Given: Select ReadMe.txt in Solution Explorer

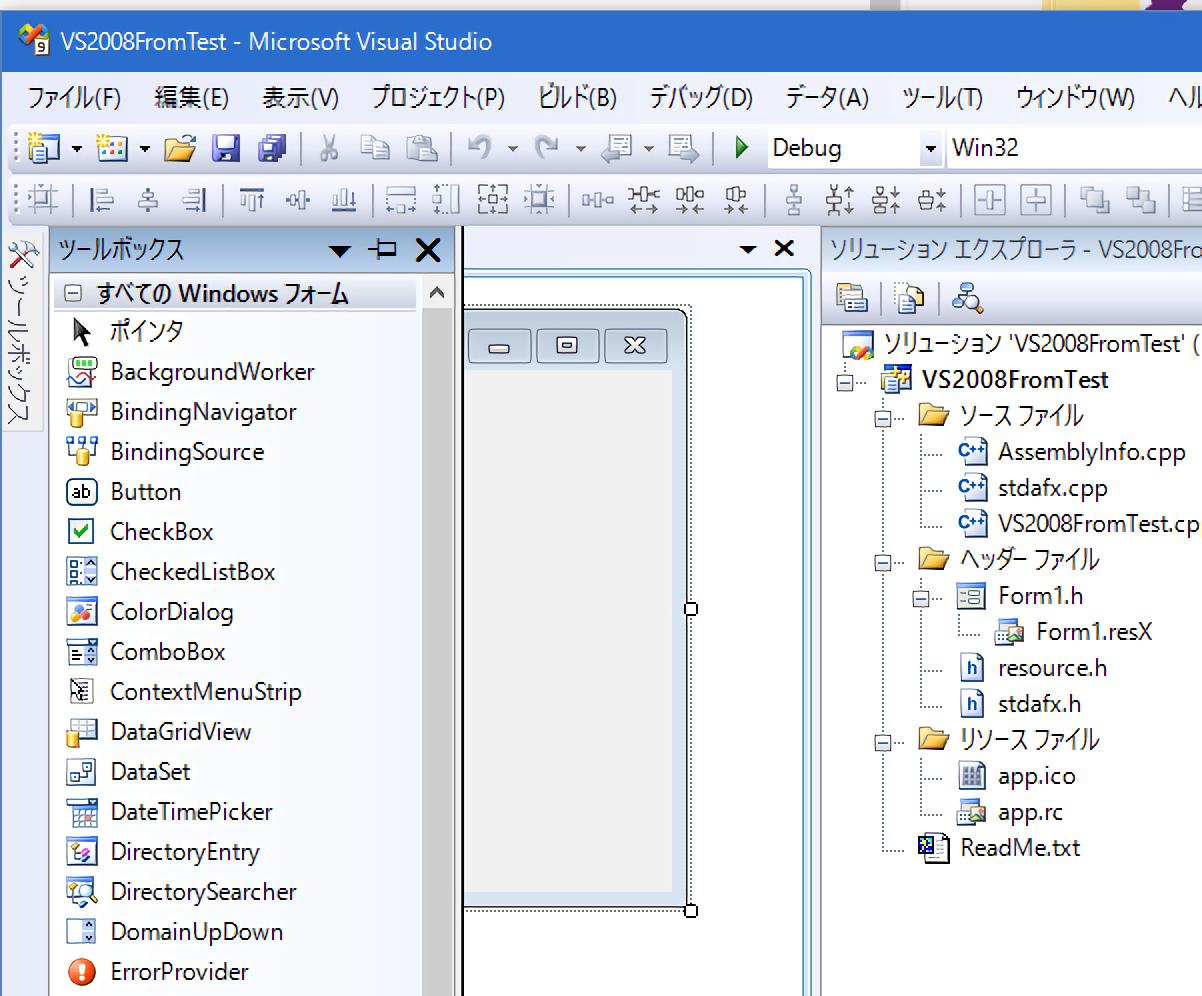Looking at the screenshot, I should [x=1020, y=848].
